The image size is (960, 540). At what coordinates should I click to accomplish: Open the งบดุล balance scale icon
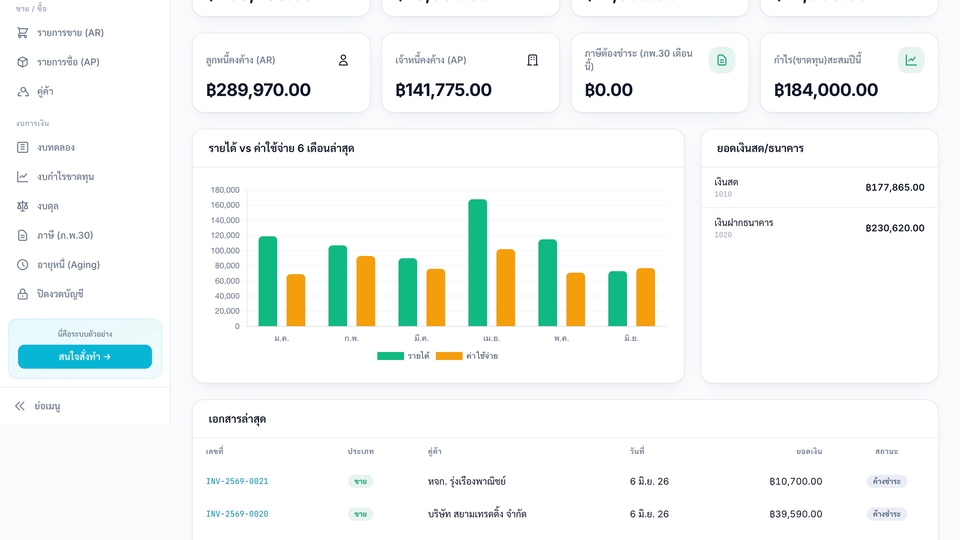[23, 206]
